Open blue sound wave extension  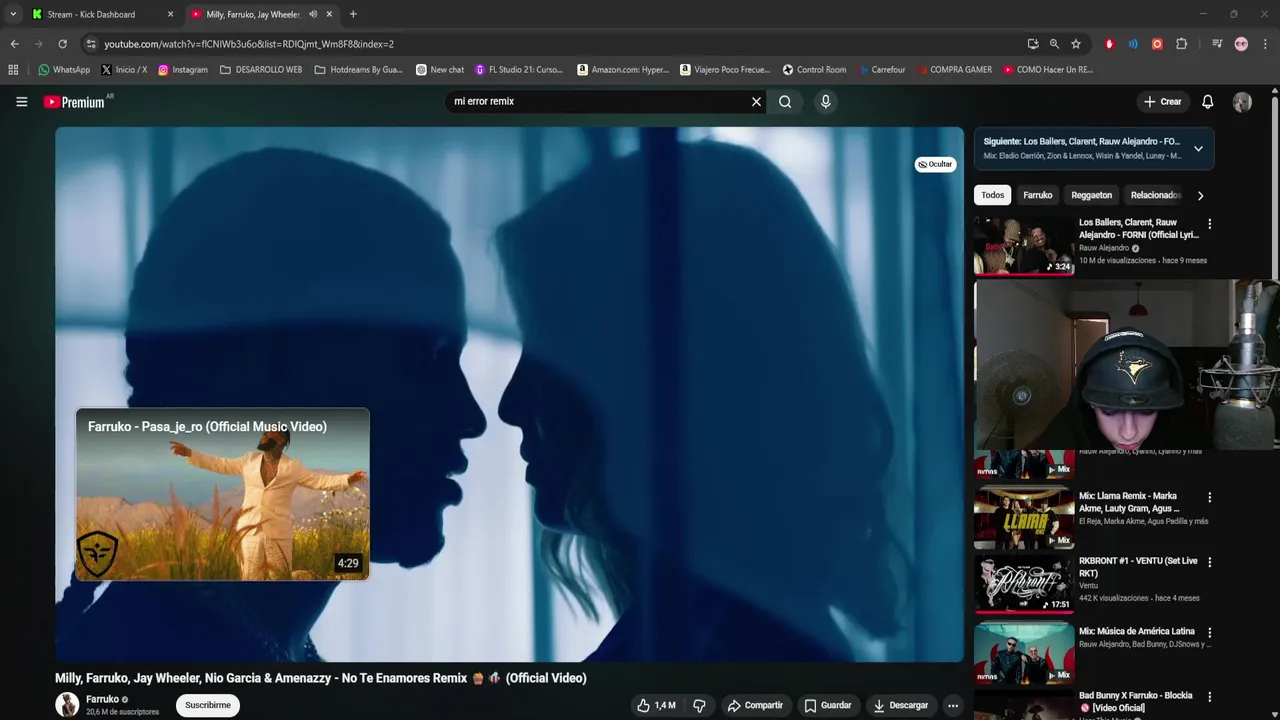coord(1133,44)
